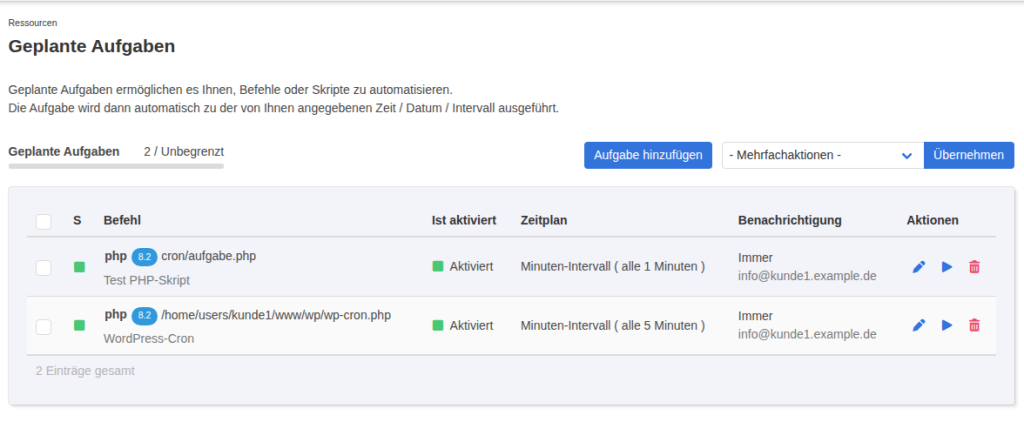The image size is (1024, 422).
Task: Sort by the Befehl column header
Action: 122,220
